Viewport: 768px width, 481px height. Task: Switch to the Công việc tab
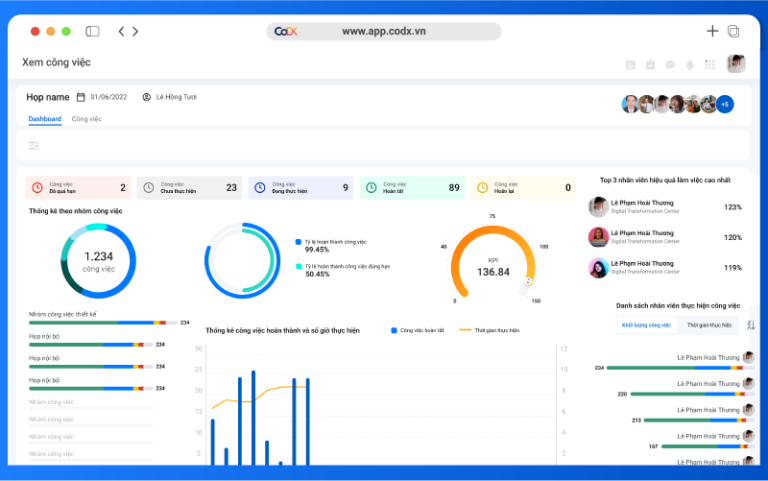(x=87, y=119)
